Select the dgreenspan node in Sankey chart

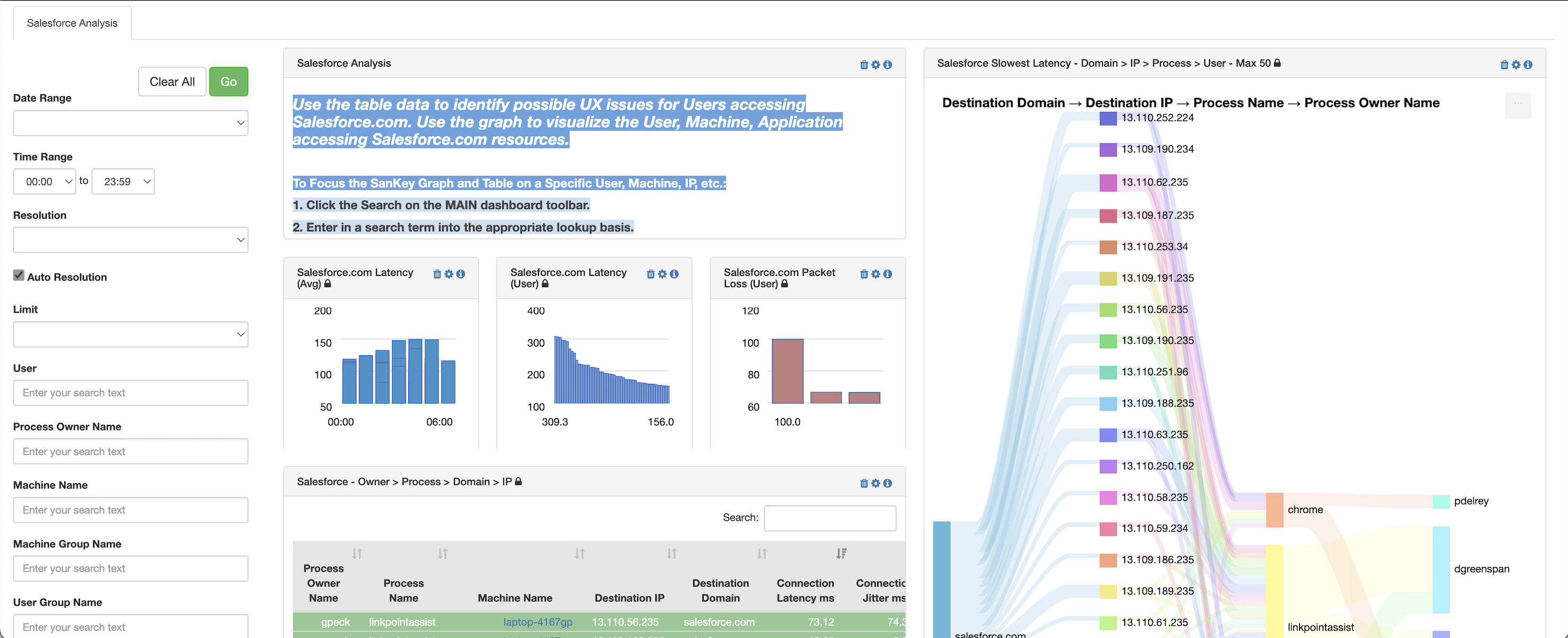(1441, 570)
